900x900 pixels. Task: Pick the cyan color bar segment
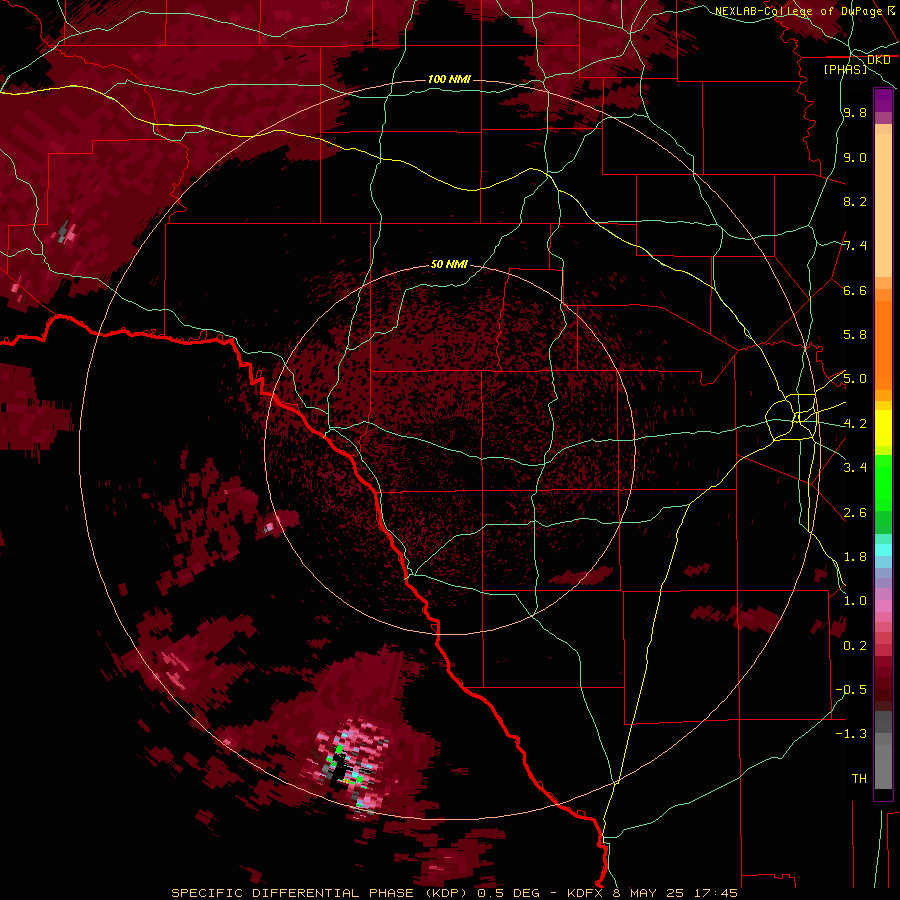tap(883, 549)
